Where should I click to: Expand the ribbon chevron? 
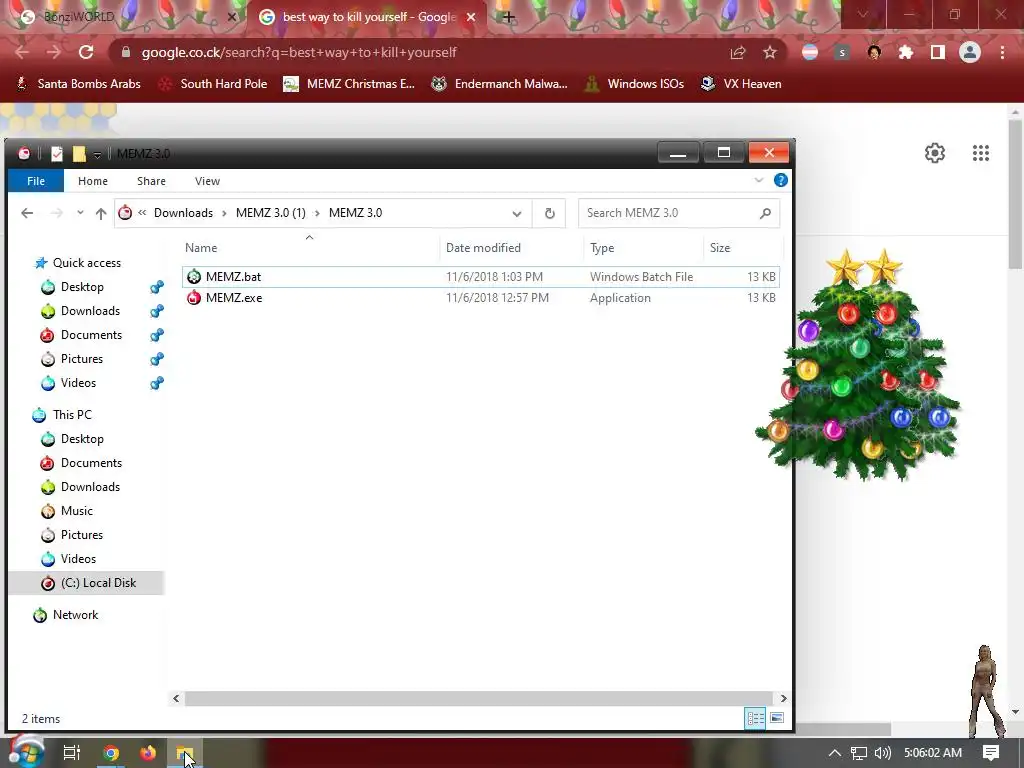click(759, 180)
